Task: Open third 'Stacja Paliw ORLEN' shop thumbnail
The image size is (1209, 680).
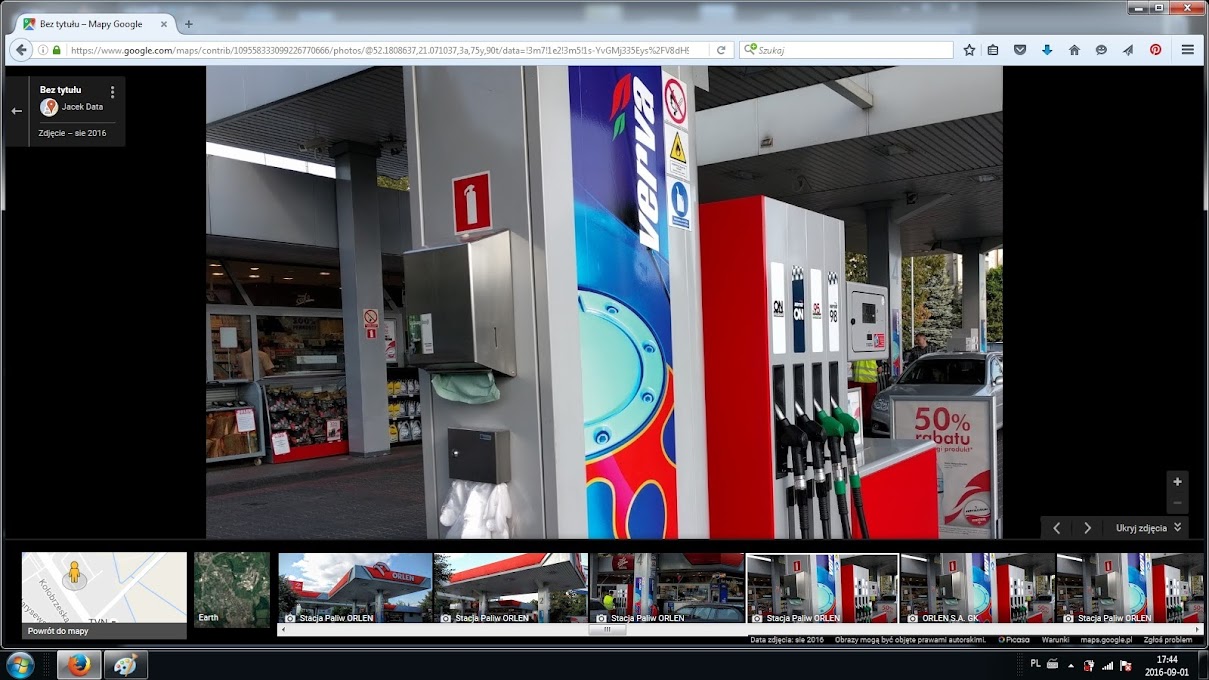Action: 667,588
